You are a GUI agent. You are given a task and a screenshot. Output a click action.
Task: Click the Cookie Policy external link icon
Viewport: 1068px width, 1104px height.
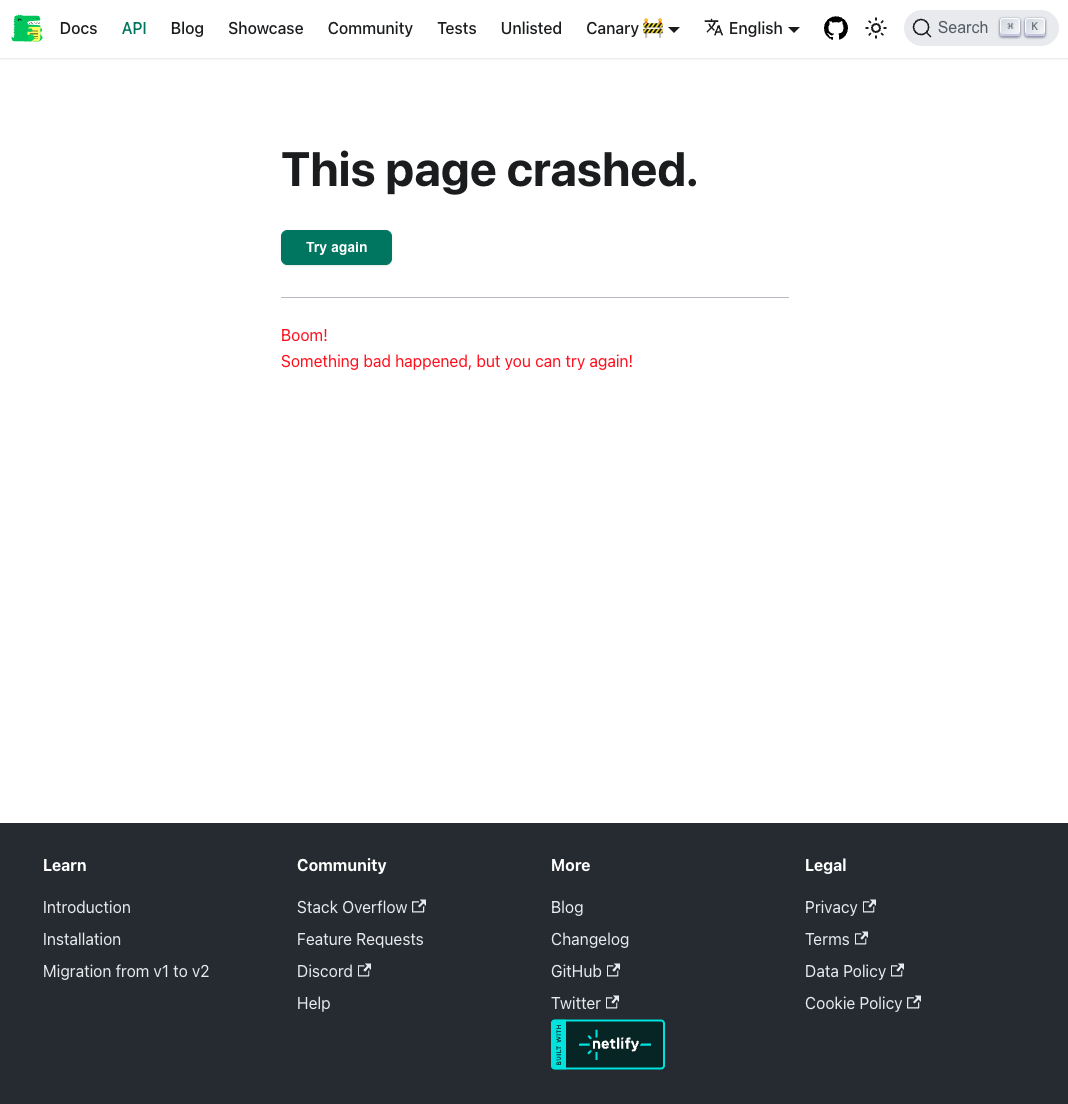[914, 1002]
